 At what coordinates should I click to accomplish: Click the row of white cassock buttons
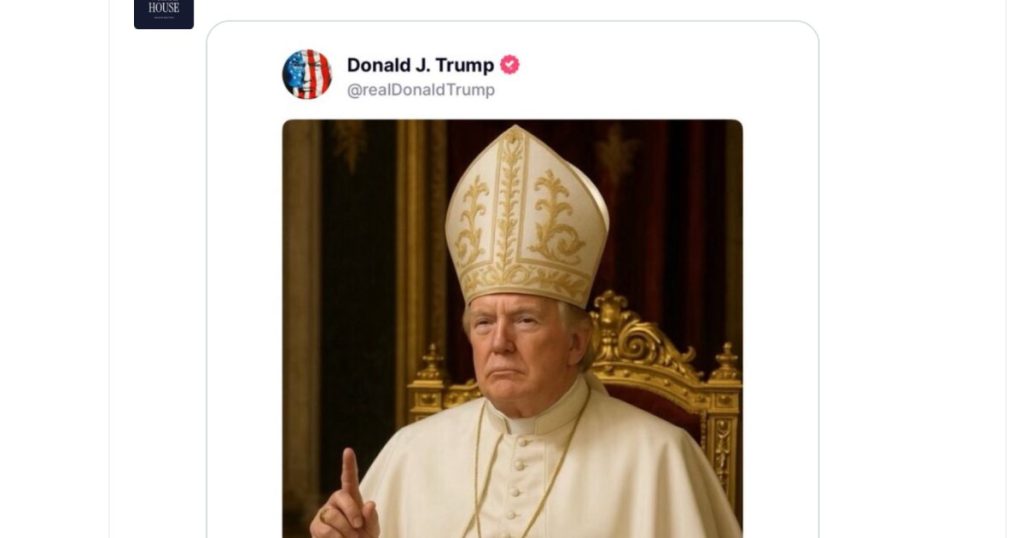pos(517,483)
